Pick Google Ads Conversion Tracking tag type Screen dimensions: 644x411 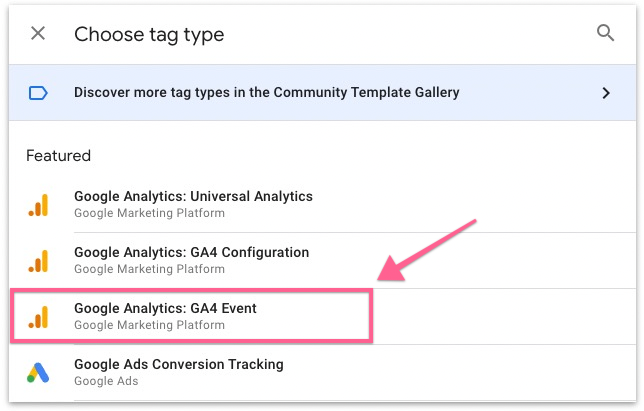[x=178, y=364]
